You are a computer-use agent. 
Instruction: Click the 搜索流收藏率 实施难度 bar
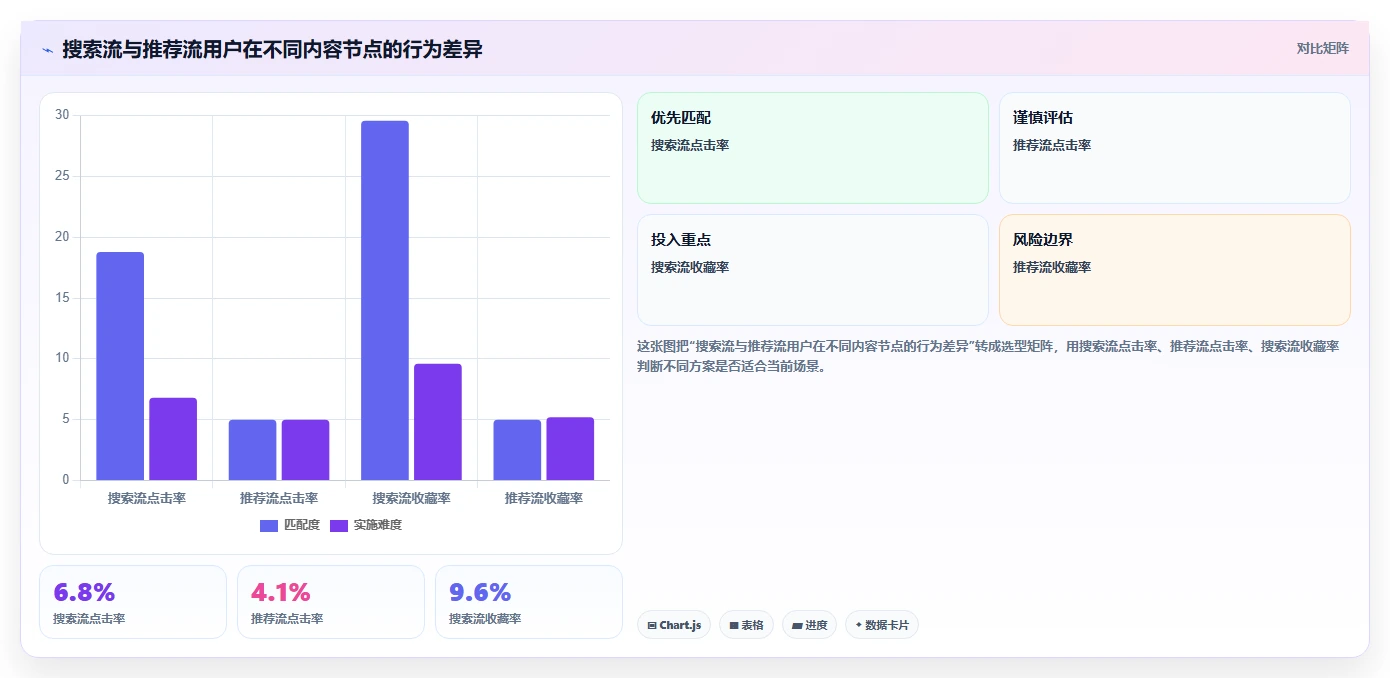pyautogui.click(x=438, y=422)
